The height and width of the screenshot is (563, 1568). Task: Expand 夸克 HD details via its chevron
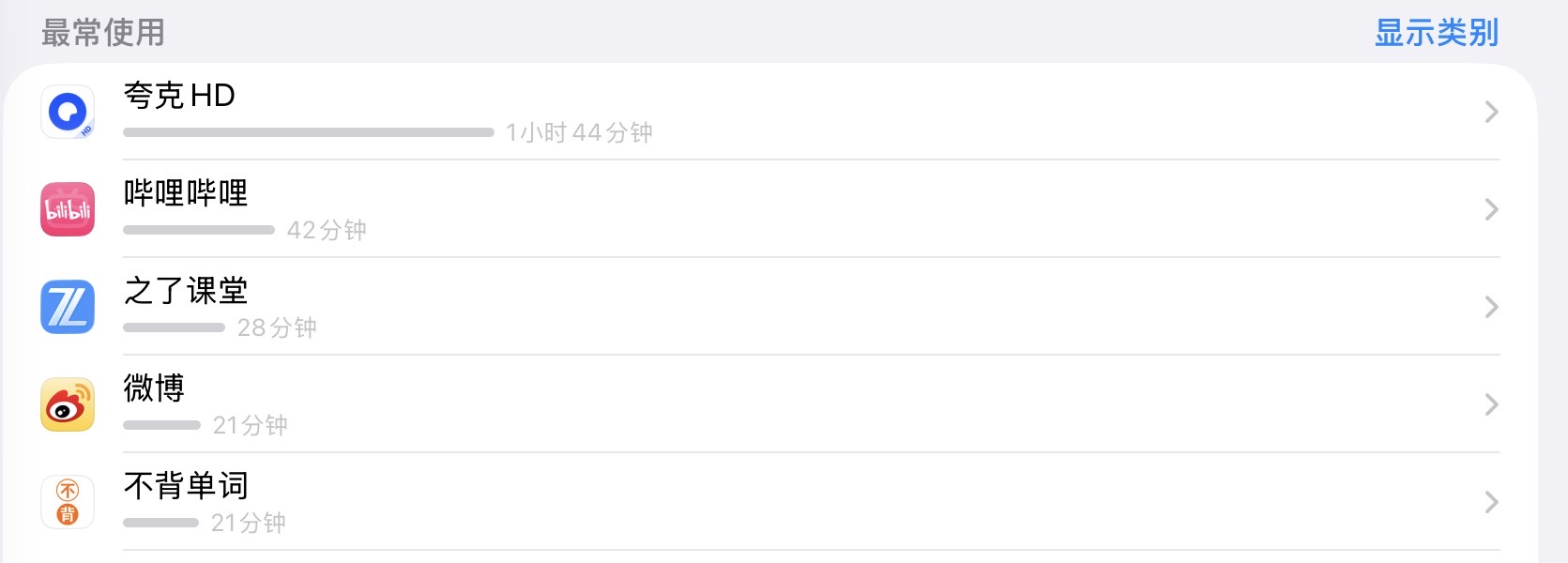pyautogui.click(x=1490, y=113)
